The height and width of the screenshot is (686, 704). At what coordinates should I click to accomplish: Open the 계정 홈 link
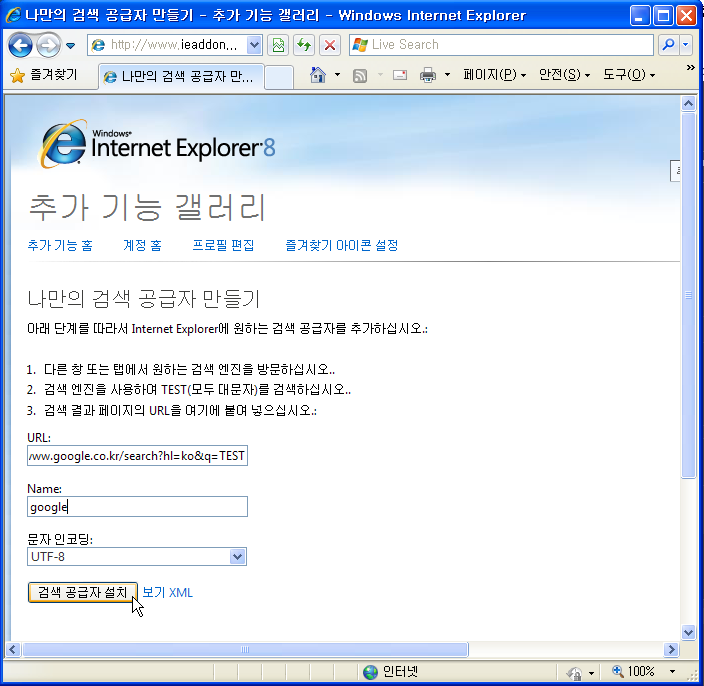click(x=142, y=246)
